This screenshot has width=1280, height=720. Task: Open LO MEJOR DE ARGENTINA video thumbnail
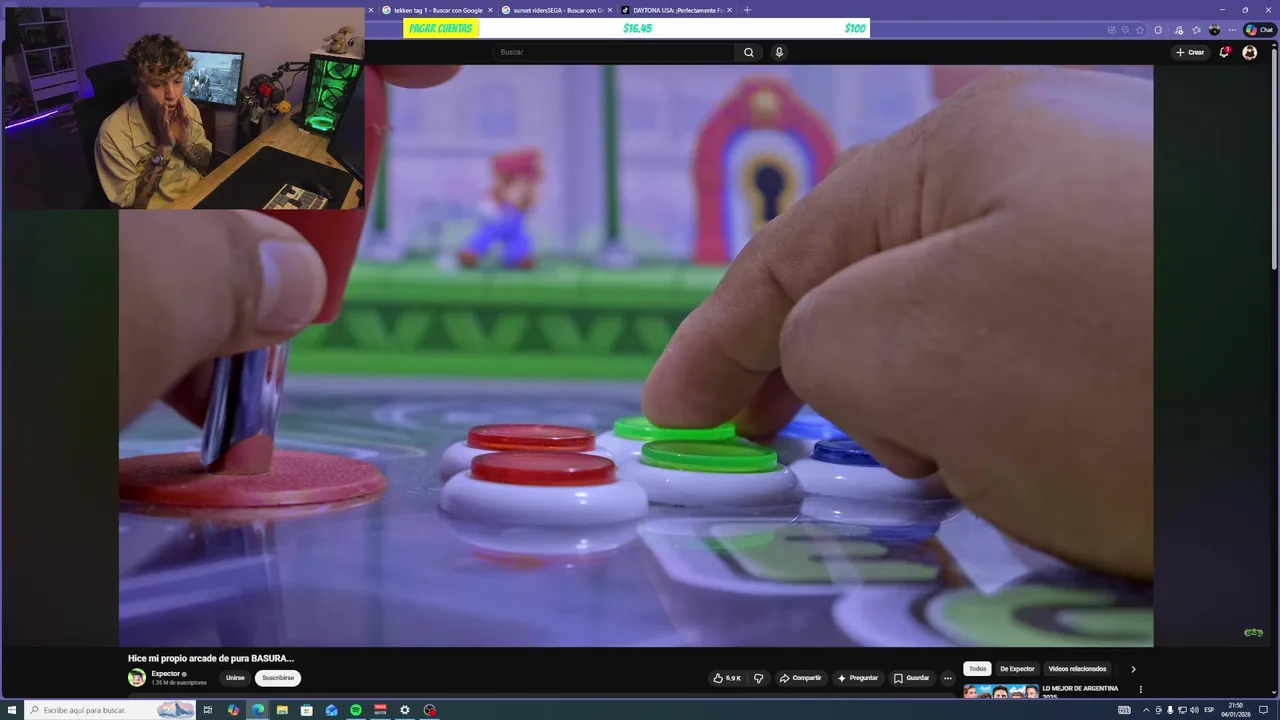[1000, 691]
